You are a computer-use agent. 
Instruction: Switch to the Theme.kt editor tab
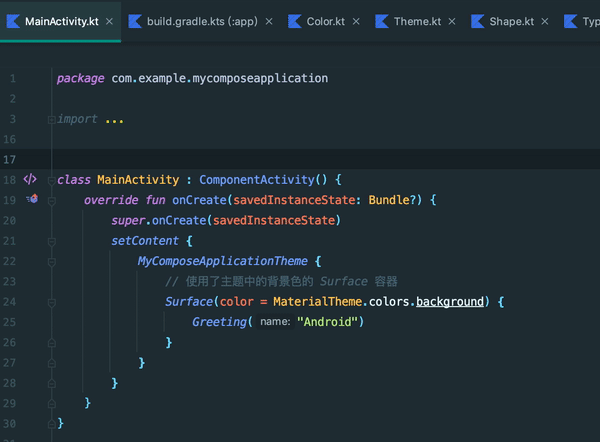click(417, 21)
